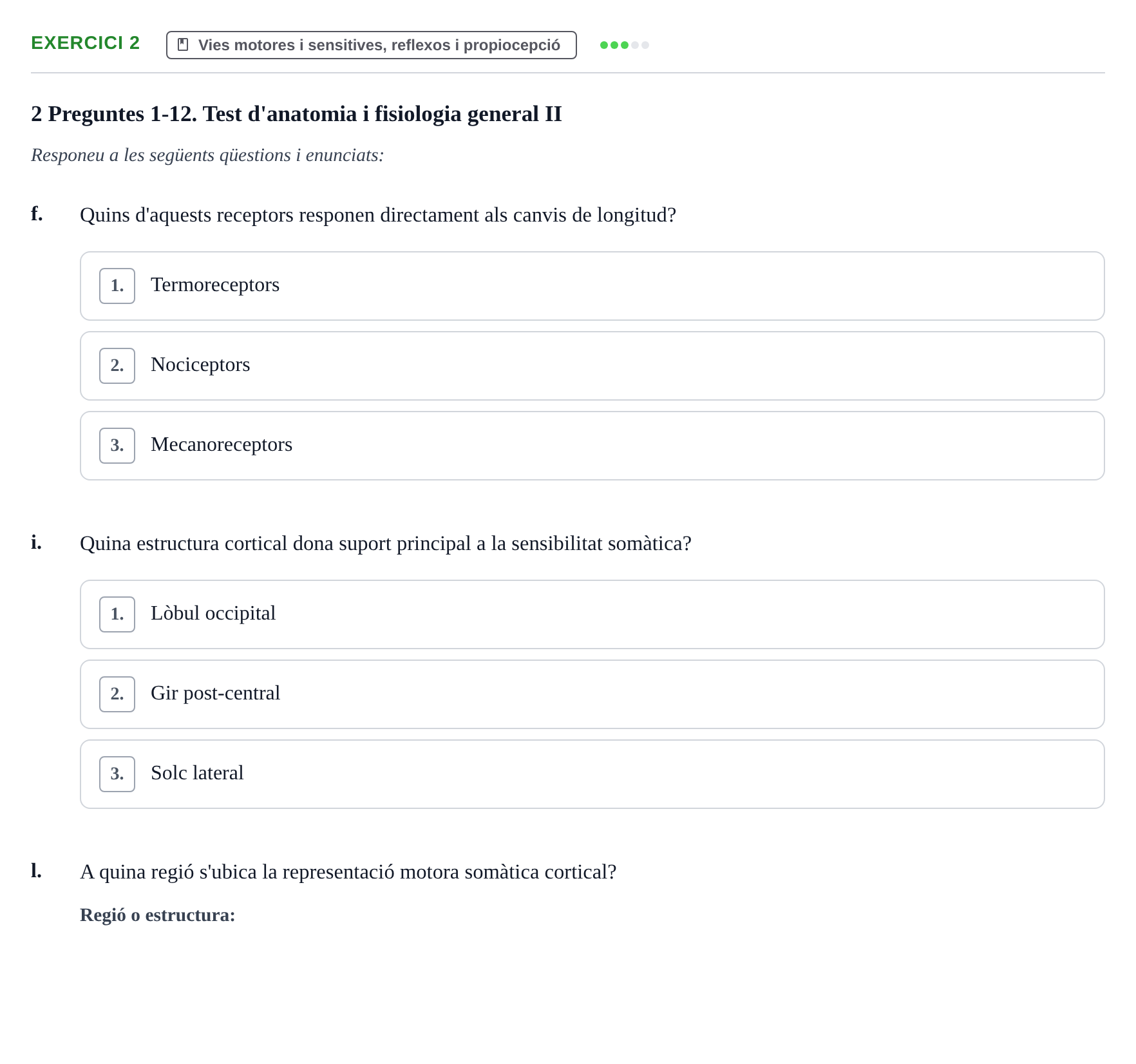
Task: Select Lòbul occipital option
Action: point(592,614)
